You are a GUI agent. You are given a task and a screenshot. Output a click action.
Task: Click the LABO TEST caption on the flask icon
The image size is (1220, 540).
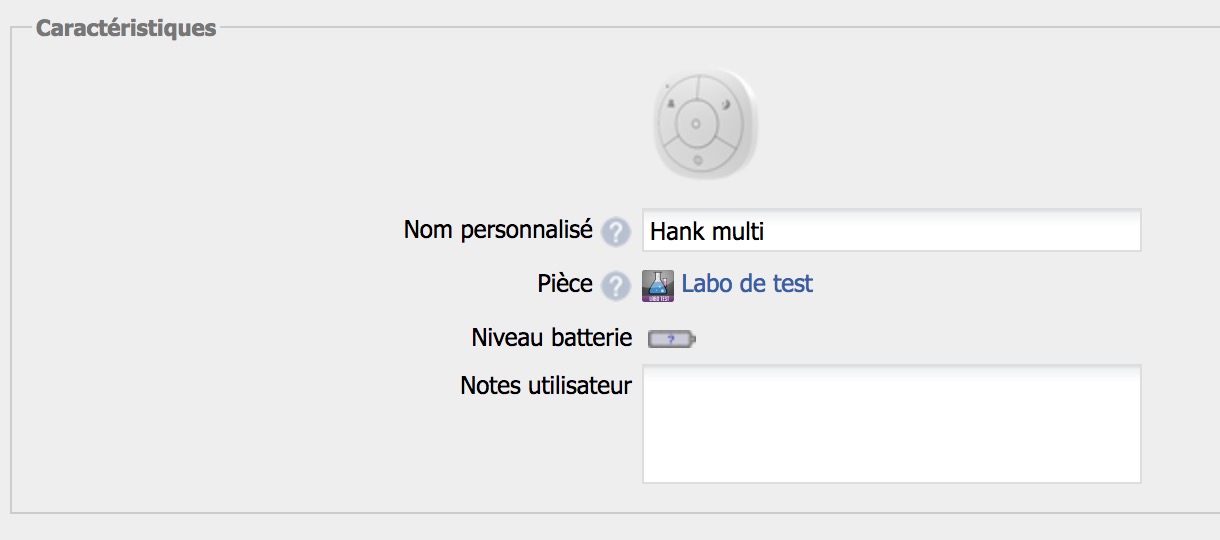657,297
